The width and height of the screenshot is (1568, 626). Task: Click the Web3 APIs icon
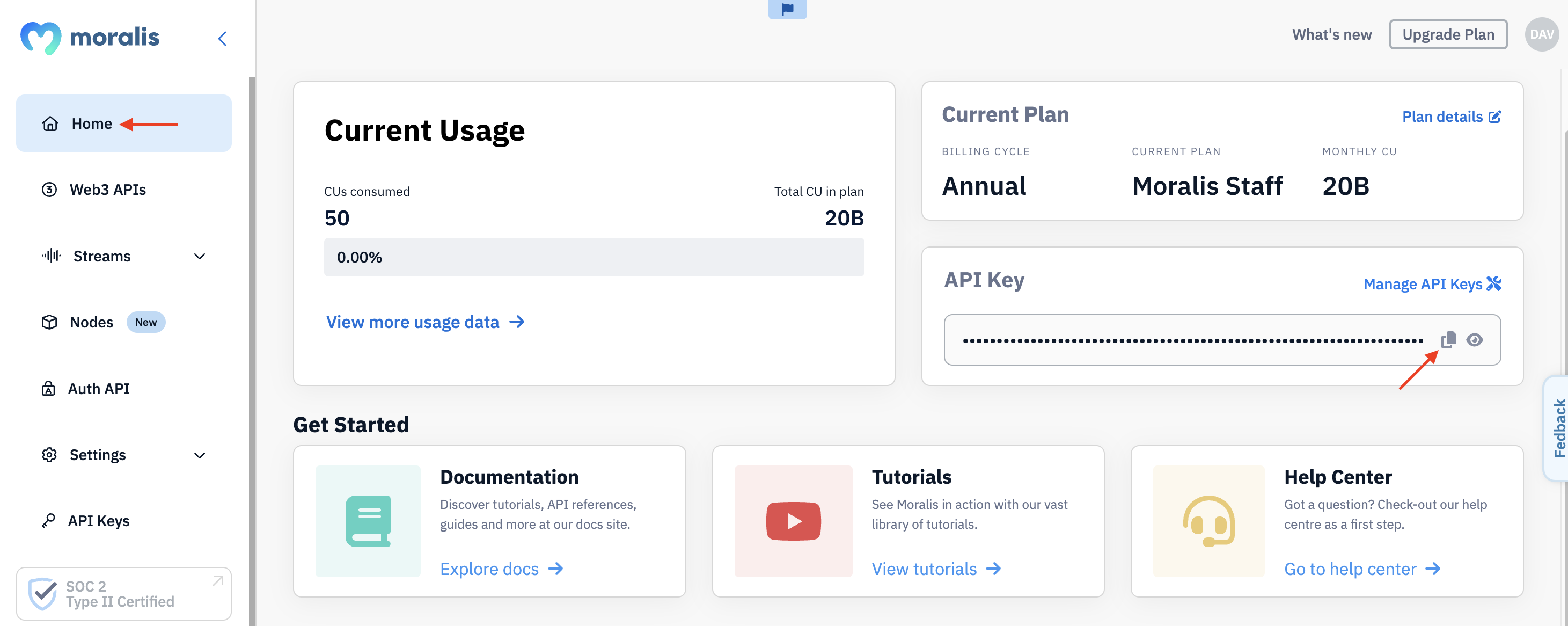click(49, 190)
